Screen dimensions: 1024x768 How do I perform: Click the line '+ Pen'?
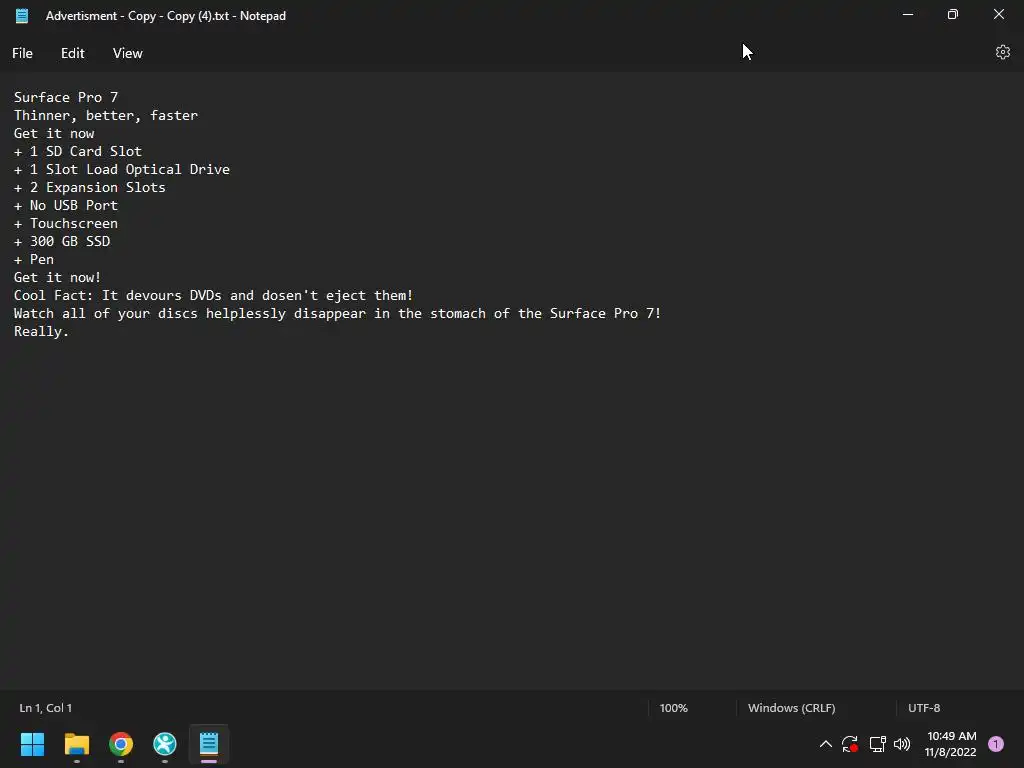pyautogui.click(x=34, y=259)
